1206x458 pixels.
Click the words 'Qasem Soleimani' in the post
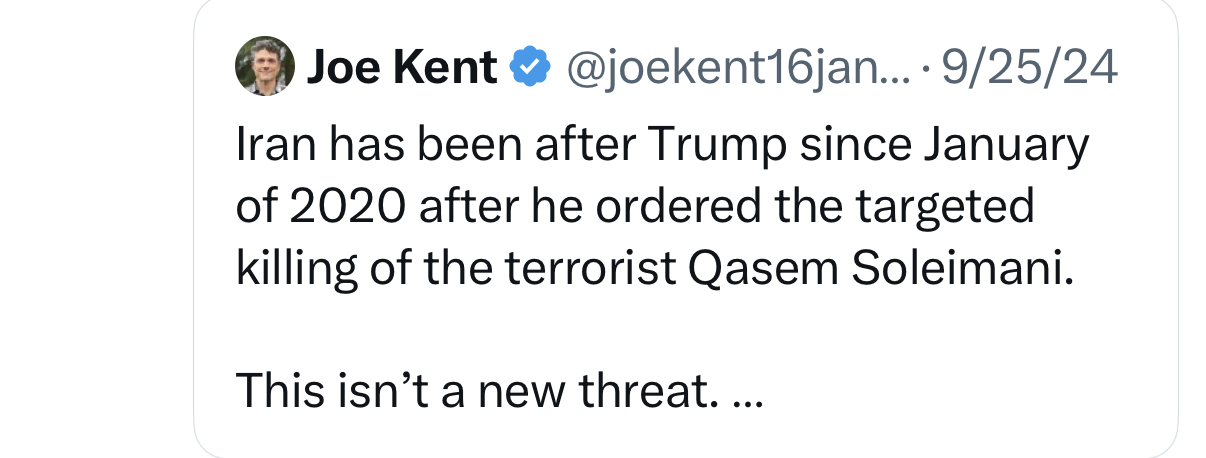(x=887, y=269)
